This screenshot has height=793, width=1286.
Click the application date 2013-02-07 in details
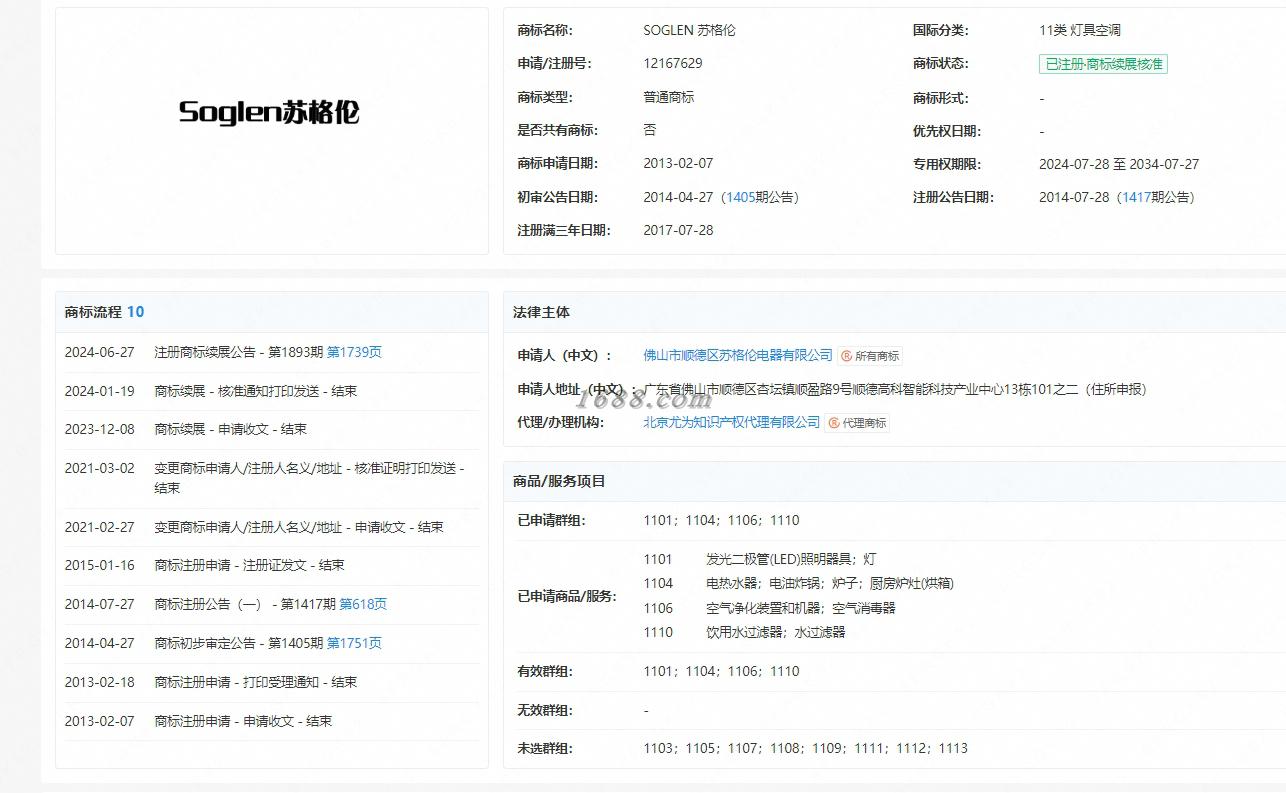point(678,163)
